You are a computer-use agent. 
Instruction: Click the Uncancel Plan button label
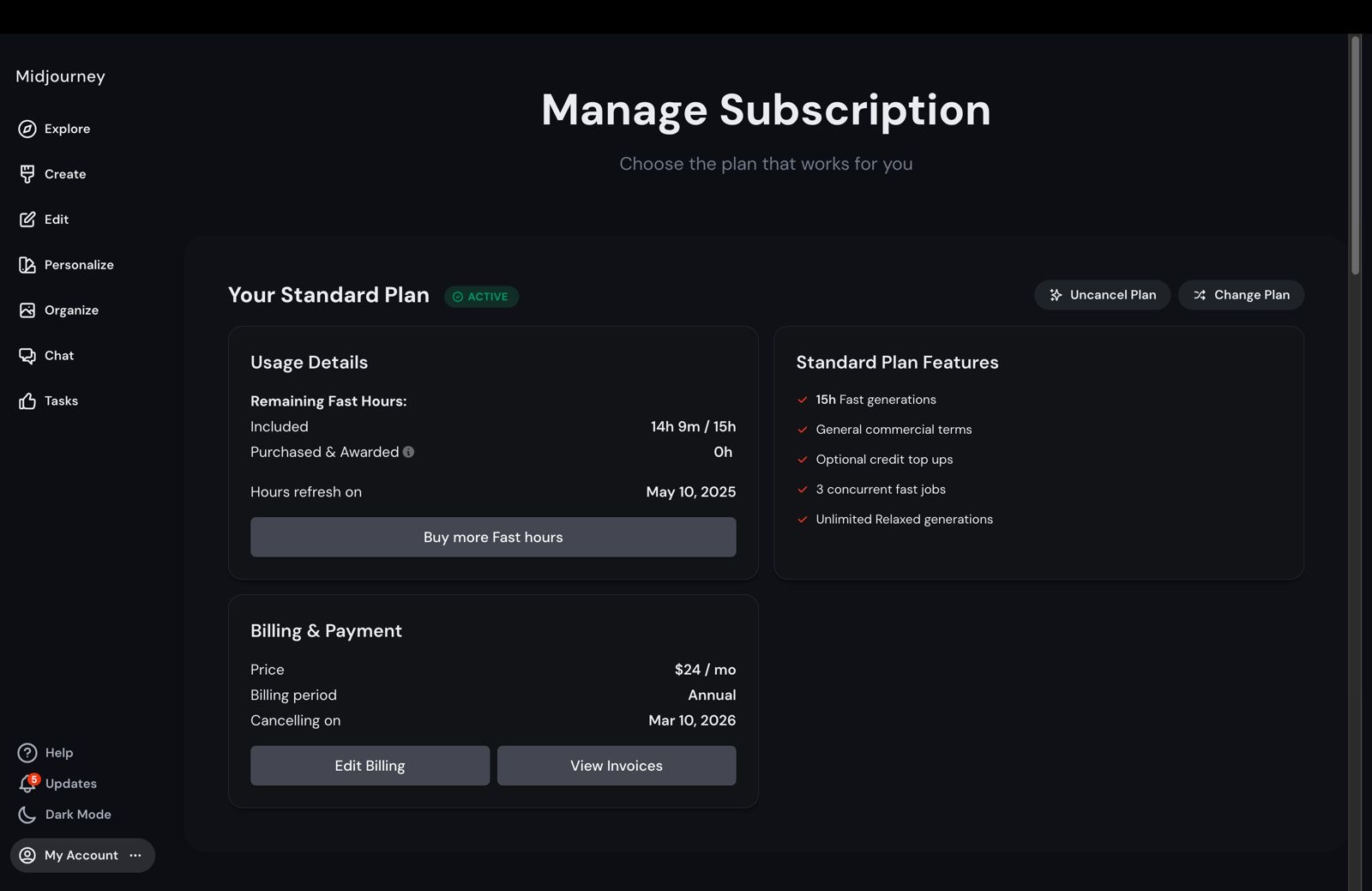click(x=1113, y=295)
